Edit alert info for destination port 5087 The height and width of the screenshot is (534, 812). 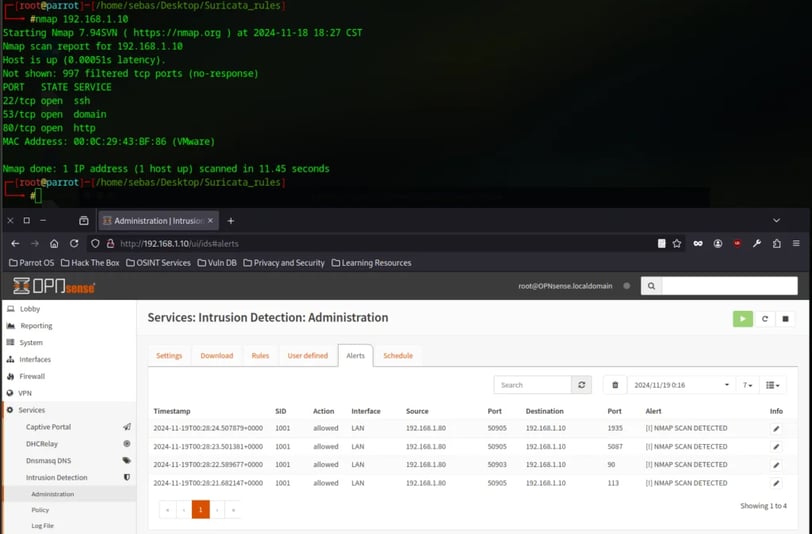pos(776,446)
